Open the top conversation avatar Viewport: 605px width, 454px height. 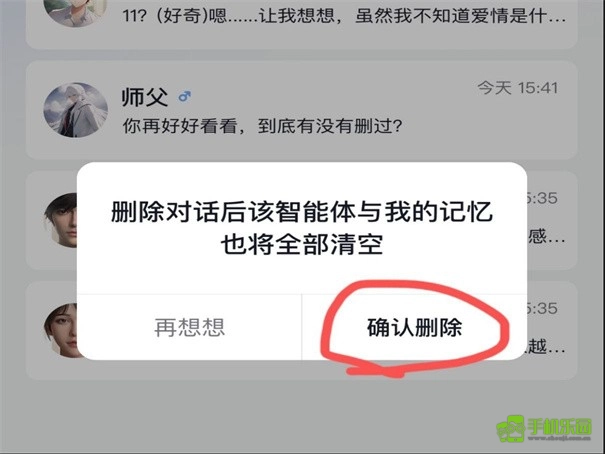tap(76, 10)
